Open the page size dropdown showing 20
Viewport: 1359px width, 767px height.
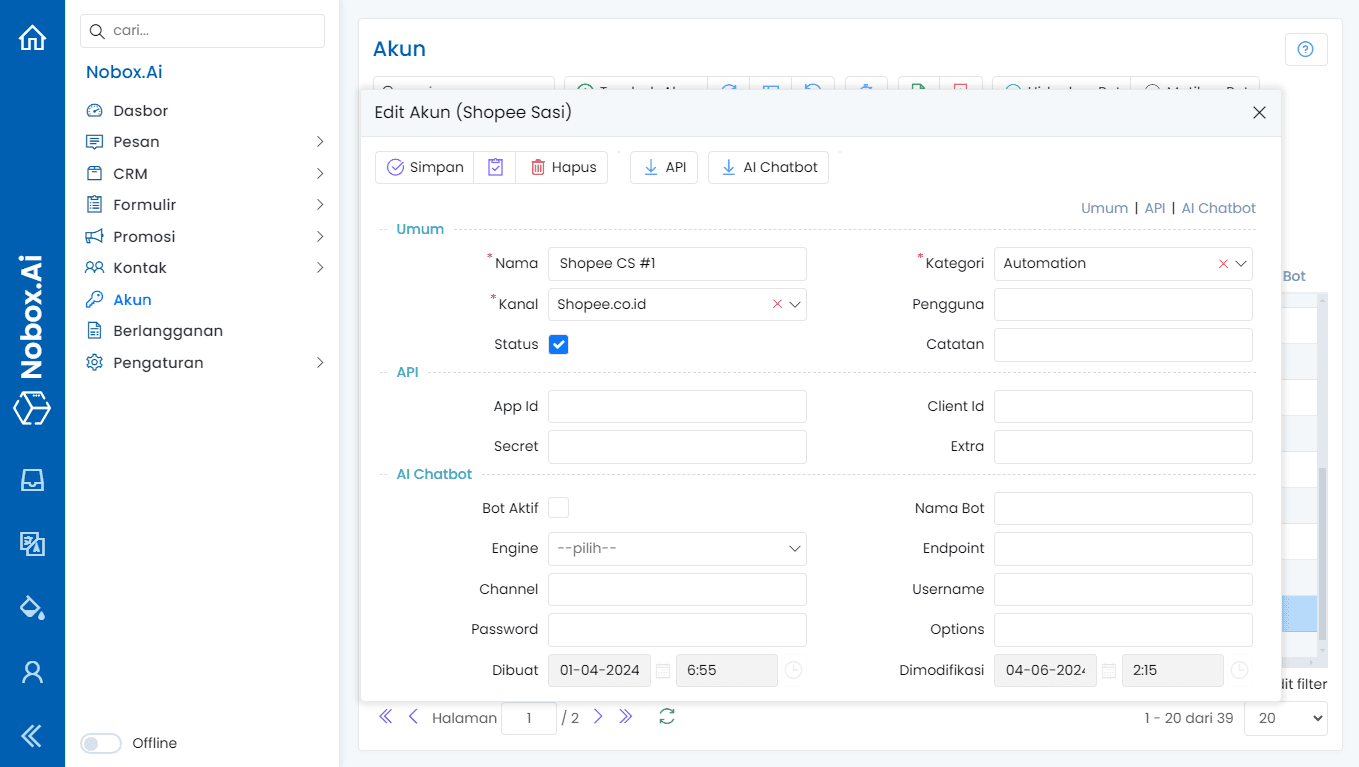pos(1285,718)
